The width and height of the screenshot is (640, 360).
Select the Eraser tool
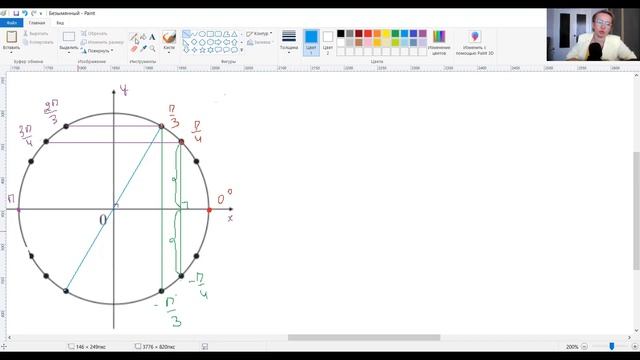coord(134,49)
